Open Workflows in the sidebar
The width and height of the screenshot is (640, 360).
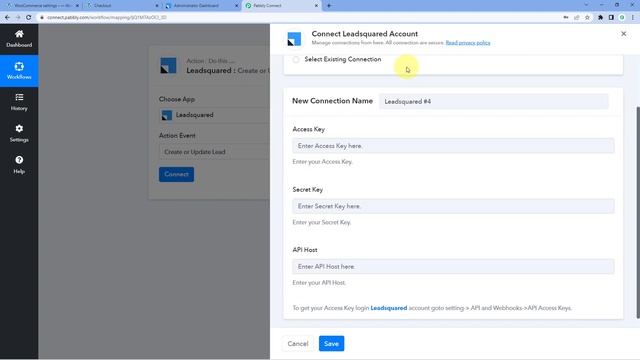tap(19, 71)
